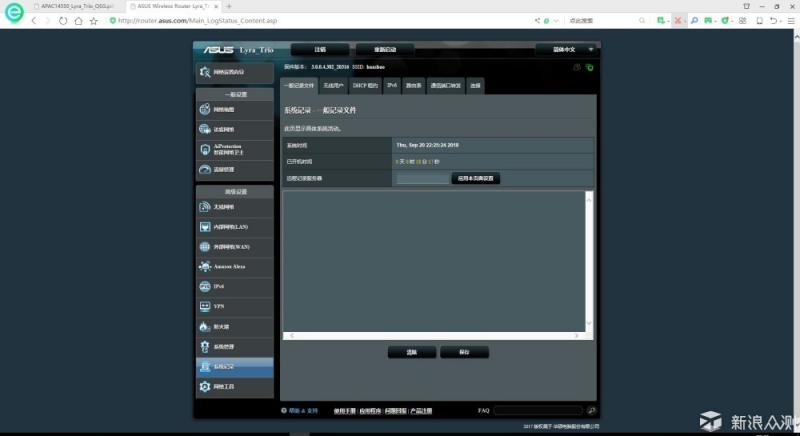The image size is (800, 436).
Task: Click inside the system log text area
Action: (x=434, y=261)
